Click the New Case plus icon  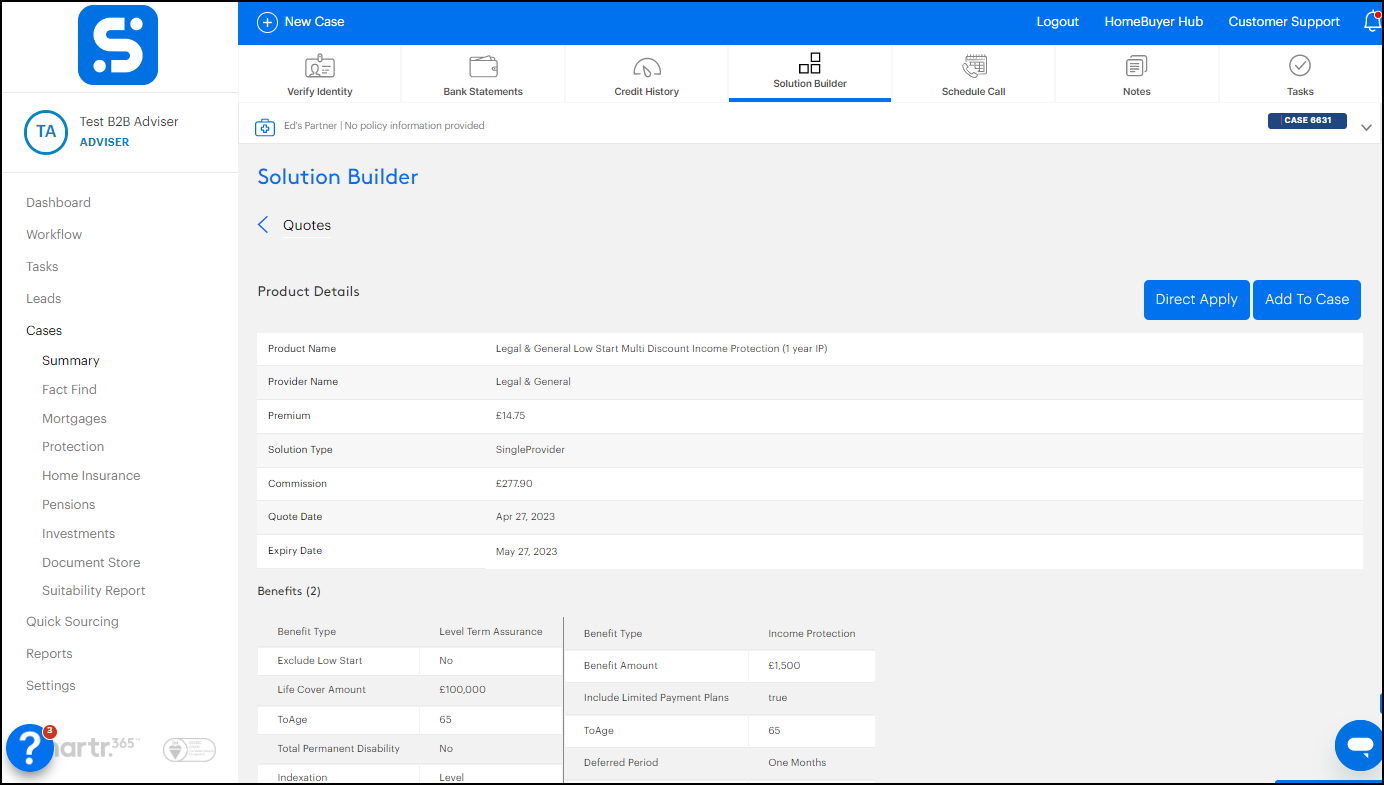(267, 22)
